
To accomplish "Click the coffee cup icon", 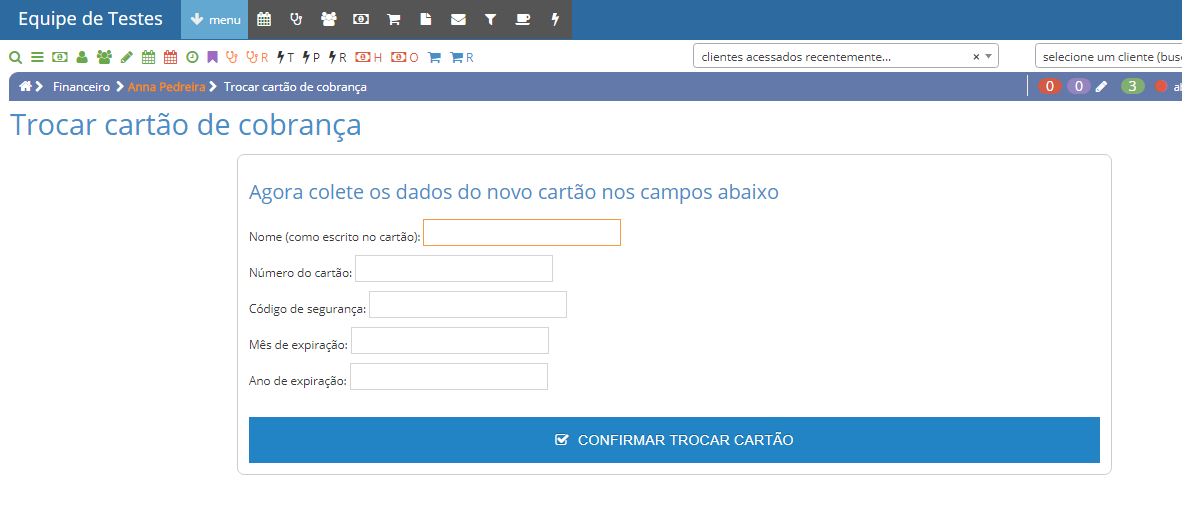I will click(522, 19).
